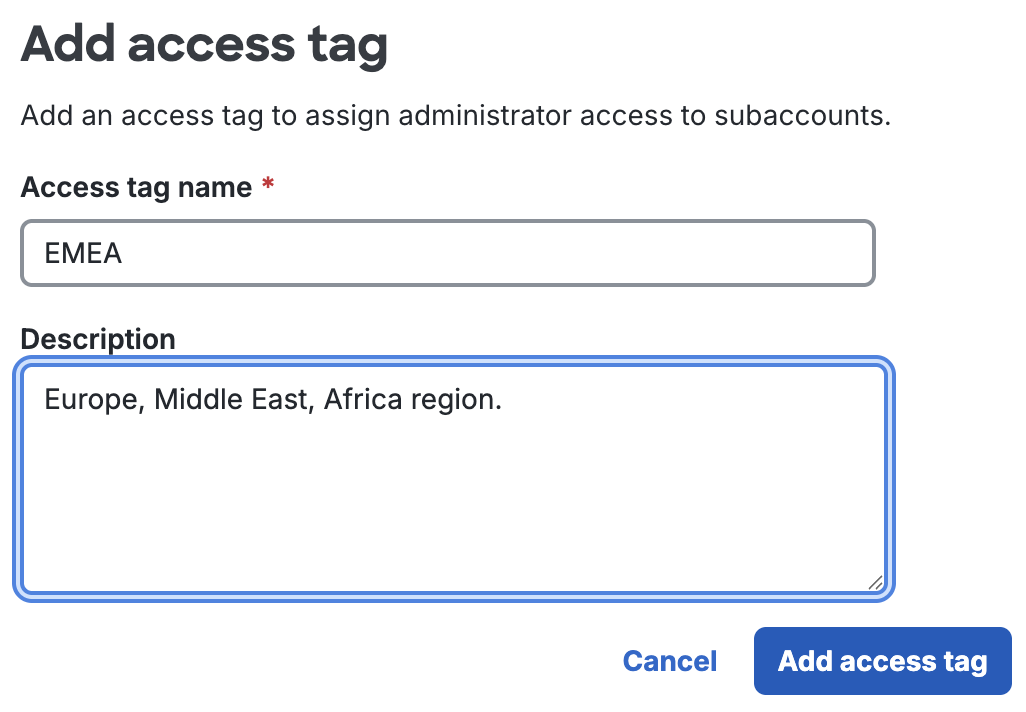Screen dimensions: 1026x712
Task: Click the red required asterisk indicator
Action: 267,183
